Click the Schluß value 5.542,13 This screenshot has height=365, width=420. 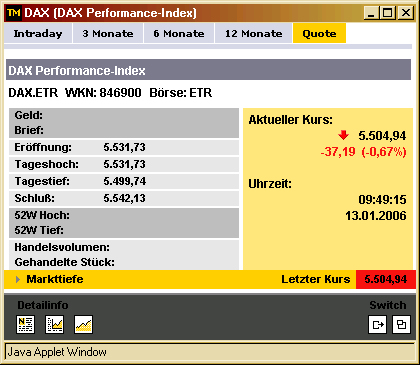(124, 198)
